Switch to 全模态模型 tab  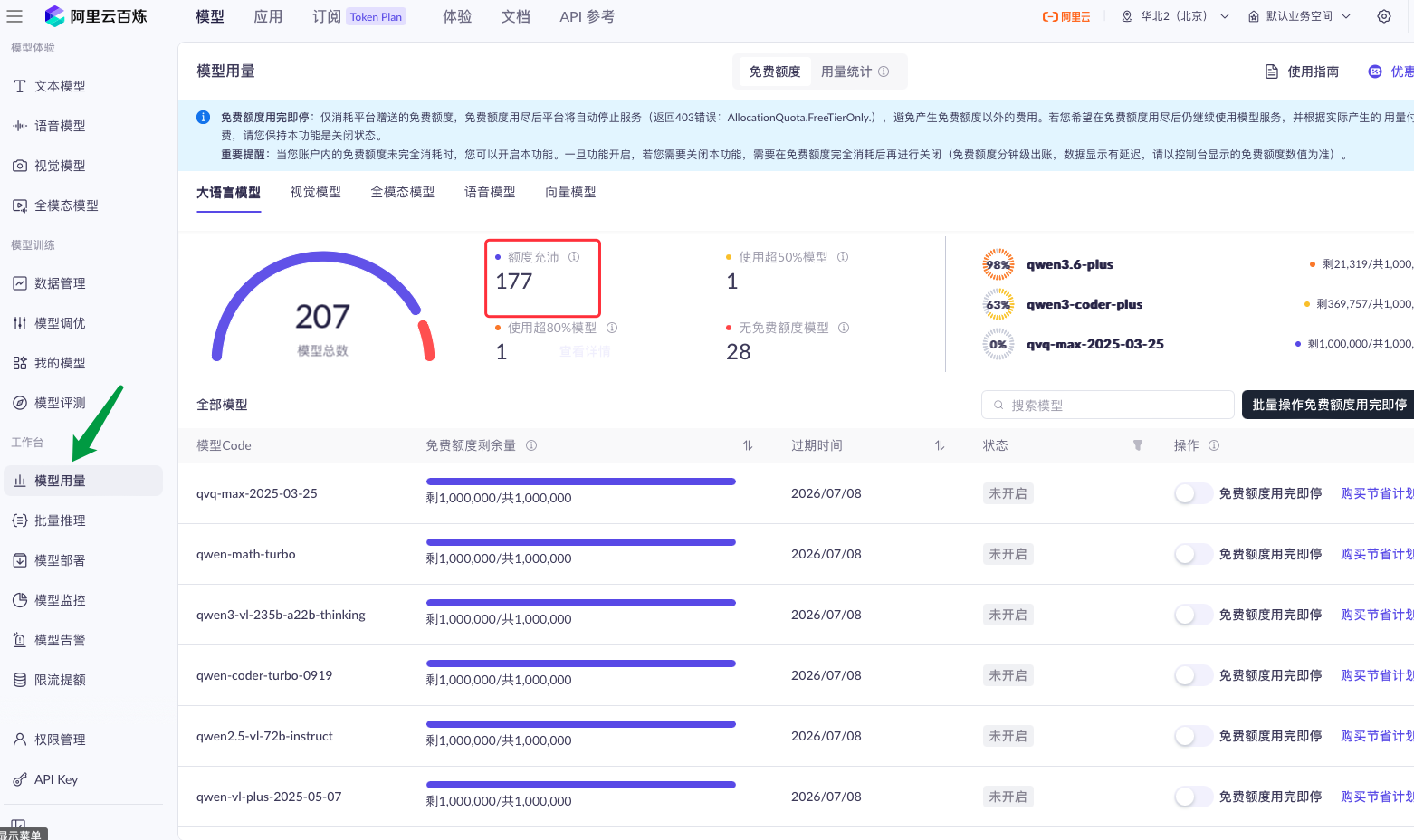[403, 192]
